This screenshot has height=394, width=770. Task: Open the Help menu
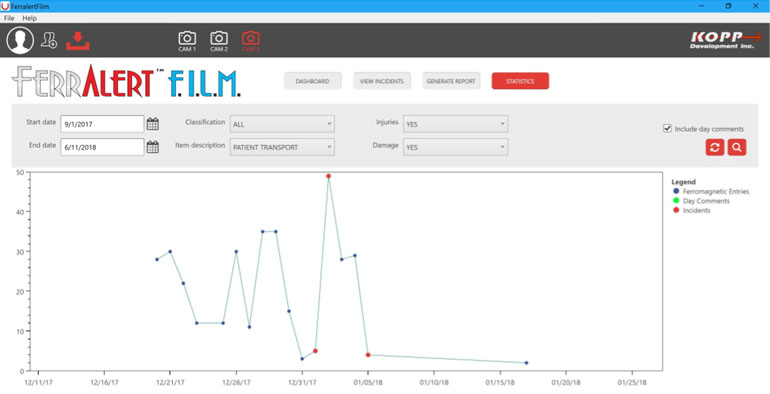pos(29,18)
